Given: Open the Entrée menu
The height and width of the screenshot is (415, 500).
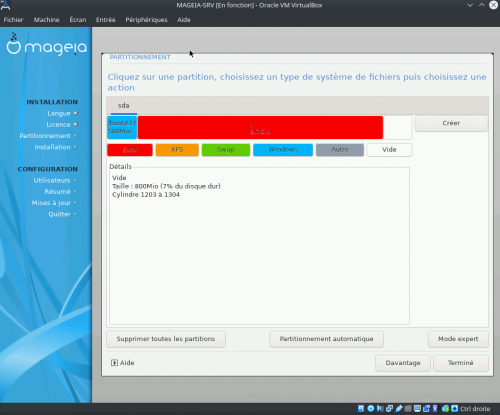Looking at the screenshot, I should (105, 20).
